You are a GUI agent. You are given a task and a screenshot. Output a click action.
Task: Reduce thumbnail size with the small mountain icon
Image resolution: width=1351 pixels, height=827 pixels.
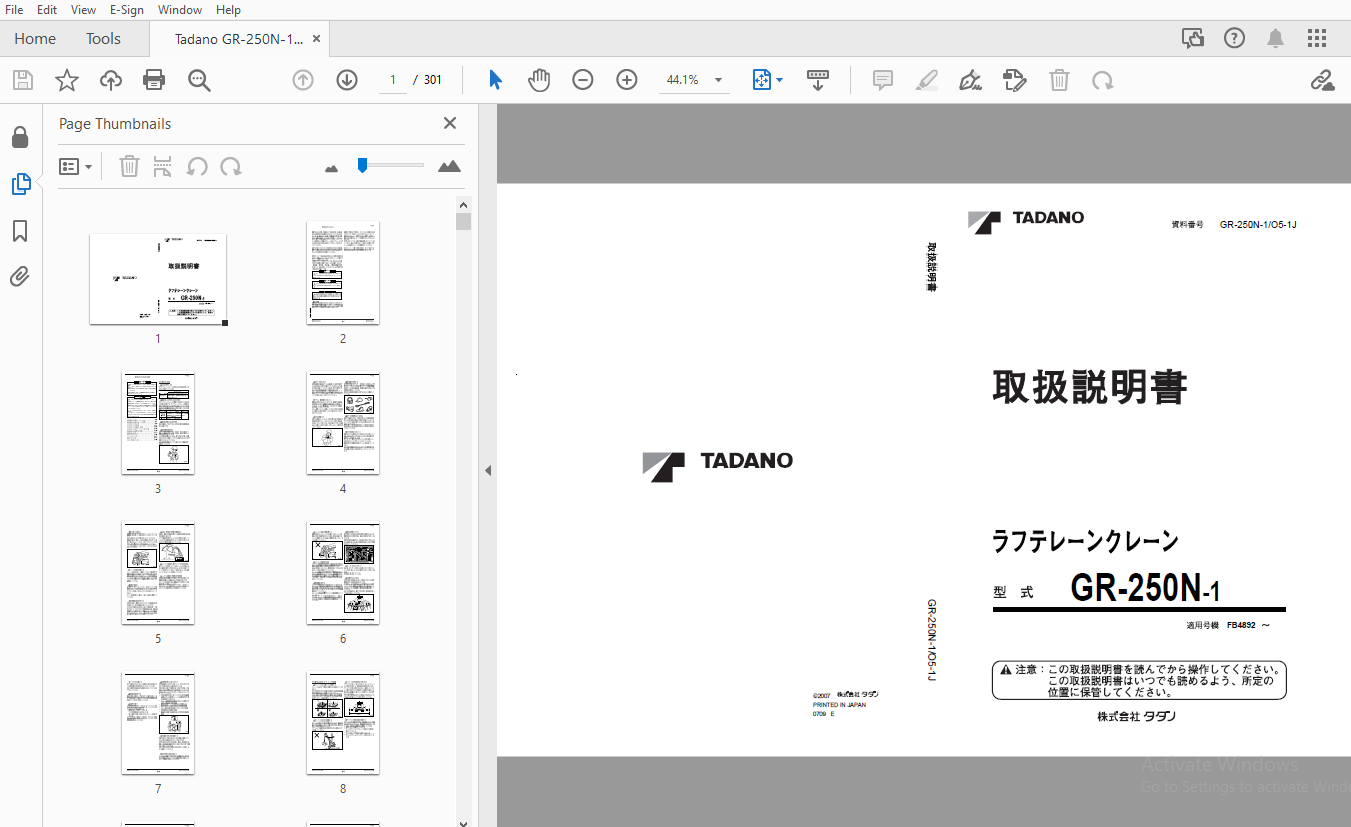coord(332,168)
